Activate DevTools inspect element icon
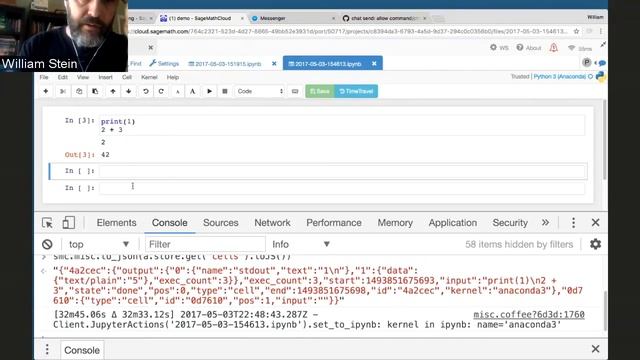This screenshot has width=640, height=360. click(x=47, y=223)
